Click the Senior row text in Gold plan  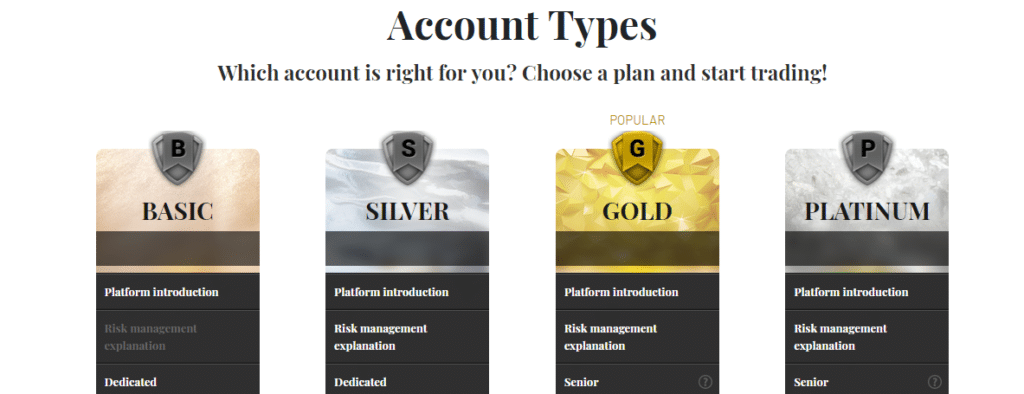click(x=581, y=382)
